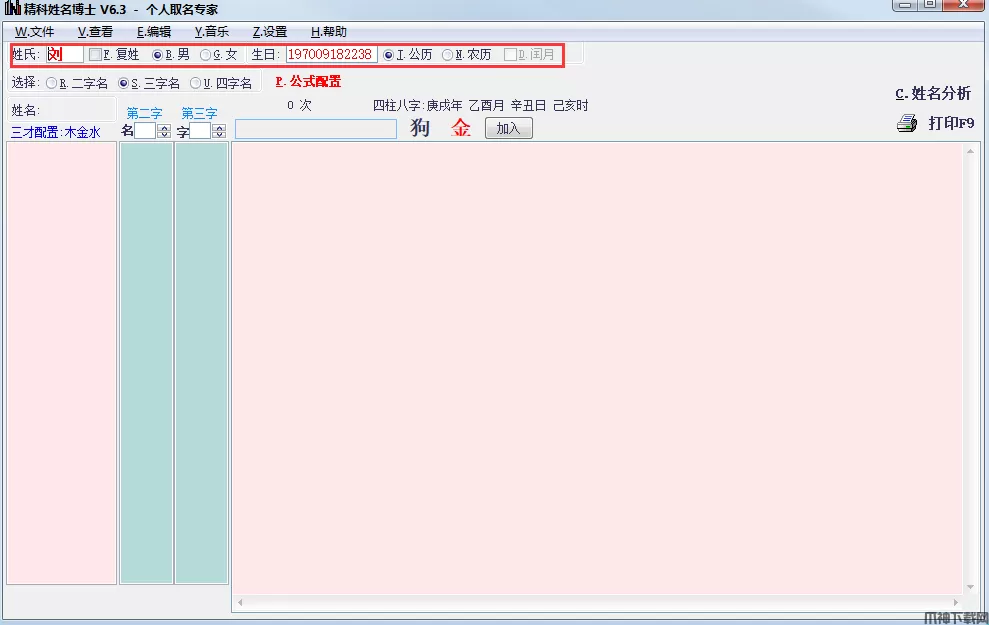Decrease the 字 third-character stroke stepper
Image resolution: width=989 pixels, height=625 pixels.
pyautogui.click(x=219, y=134)
